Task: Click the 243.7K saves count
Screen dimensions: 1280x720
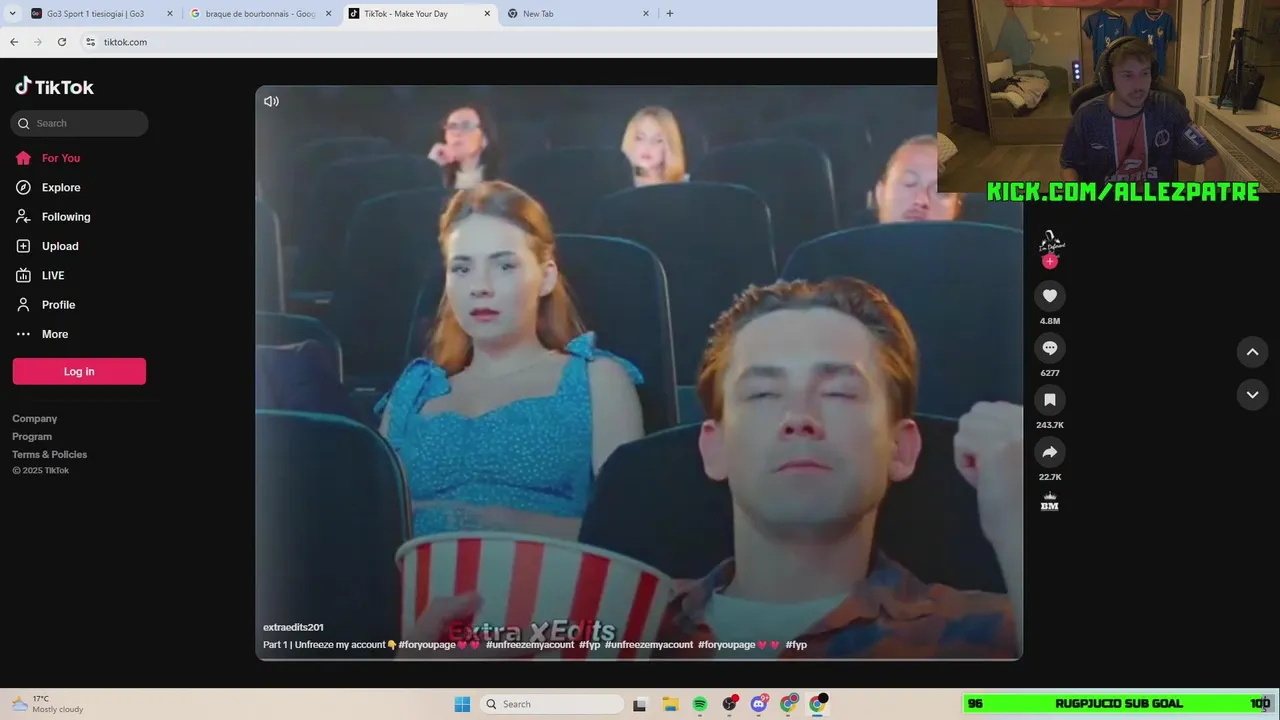Action: tap(1049, 425)
